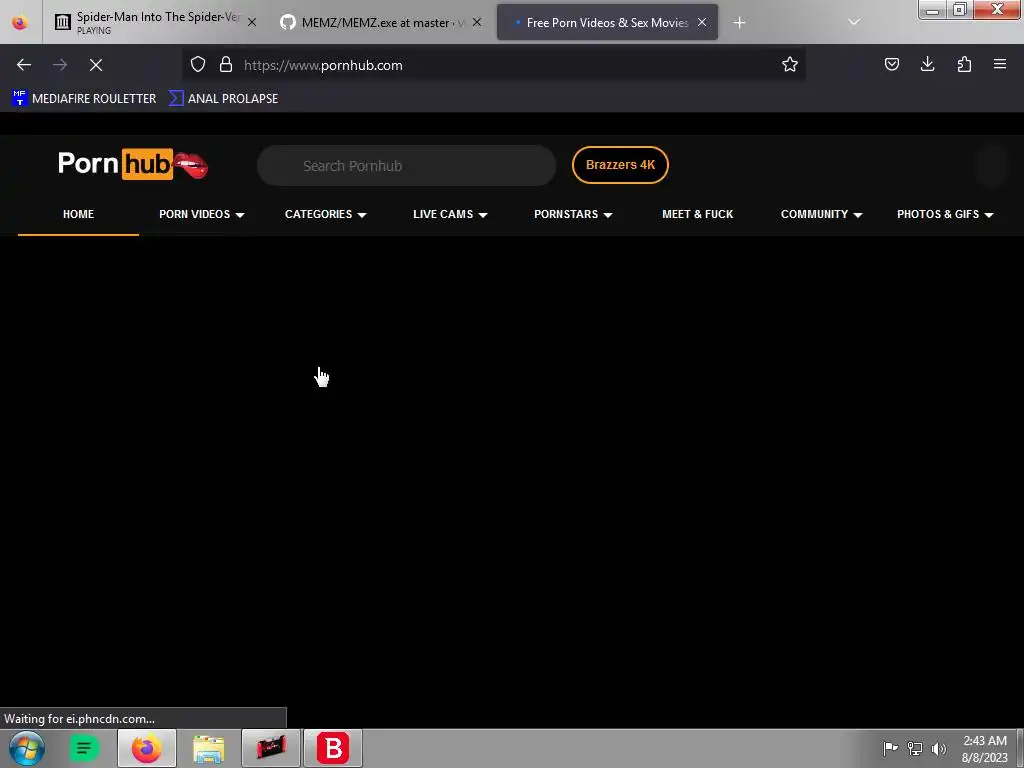The width and height of the screenshot is (1024, 768).
Task: Click the Brazzers 4K button
Action: (620, 165)
